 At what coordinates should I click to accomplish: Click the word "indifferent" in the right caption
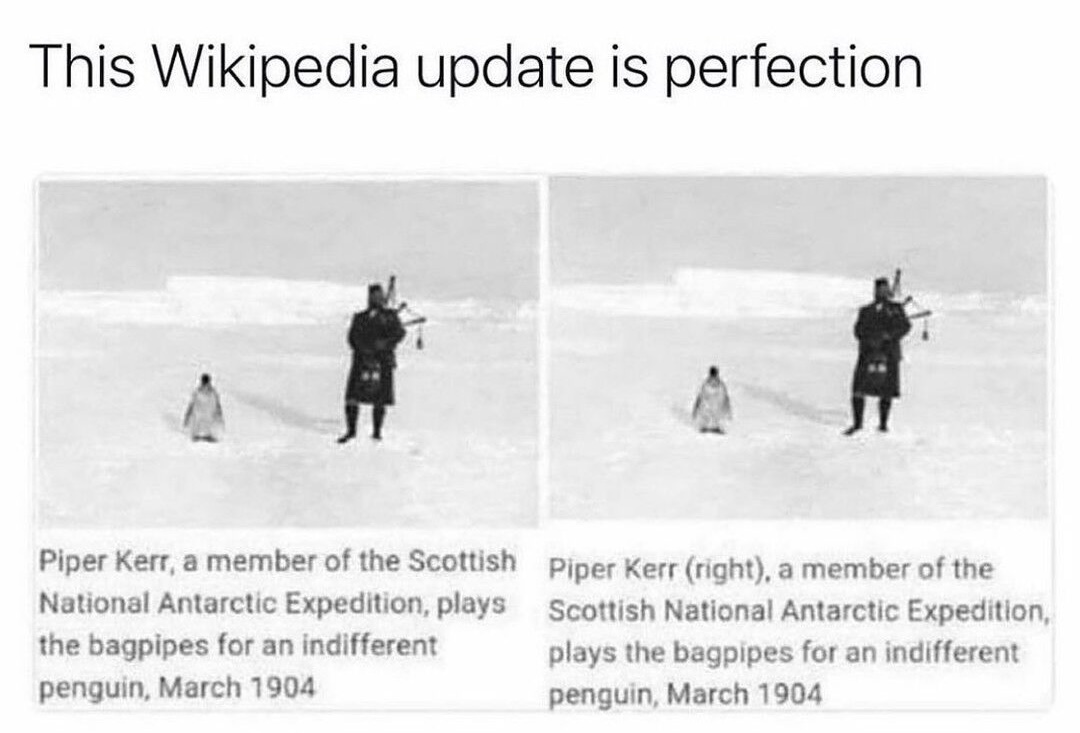click(951, 652)
